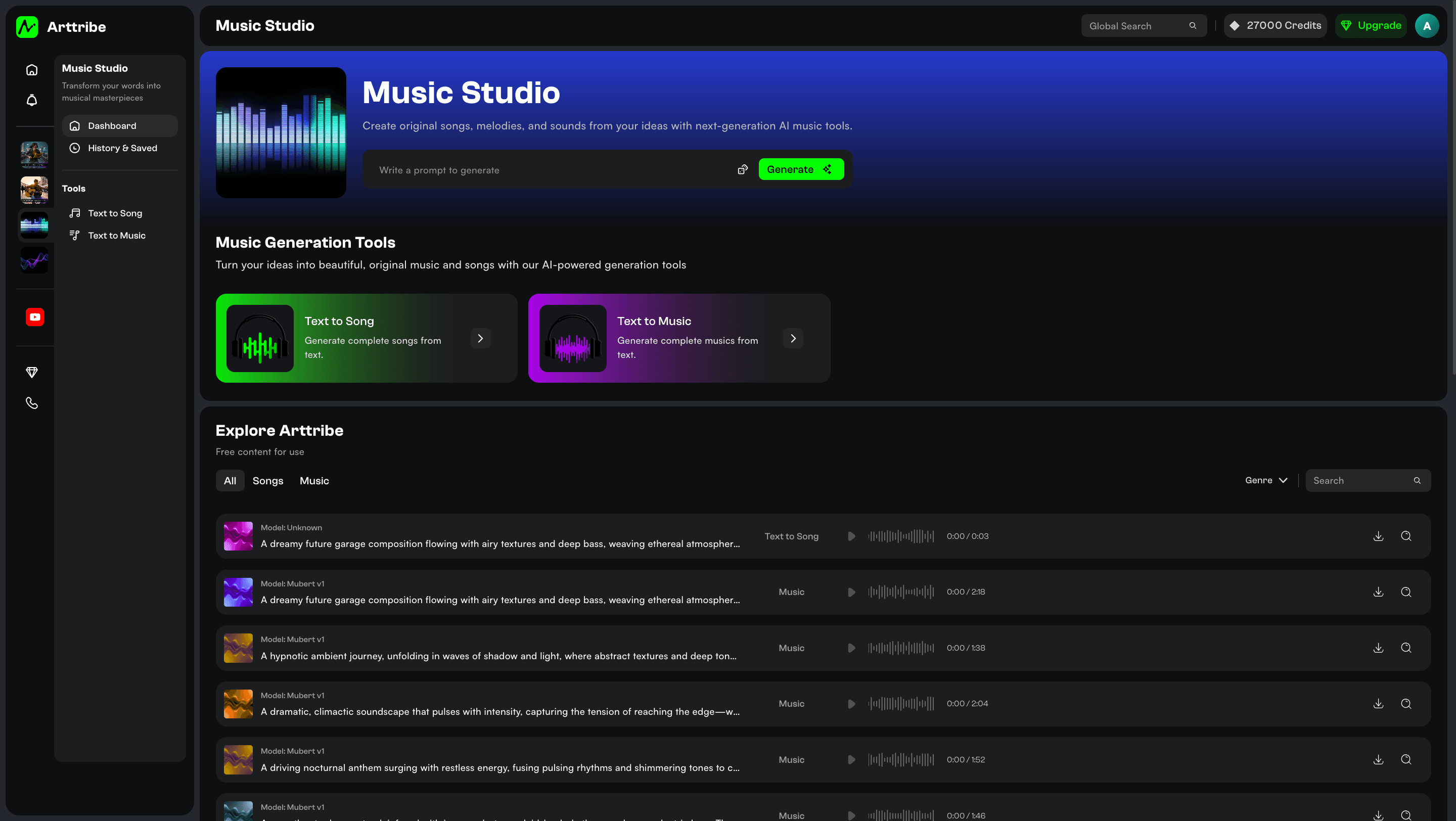1456x821 pixels.
Task: Play the hypnotic ambient journey track
Action: click(x=851, y=648)
